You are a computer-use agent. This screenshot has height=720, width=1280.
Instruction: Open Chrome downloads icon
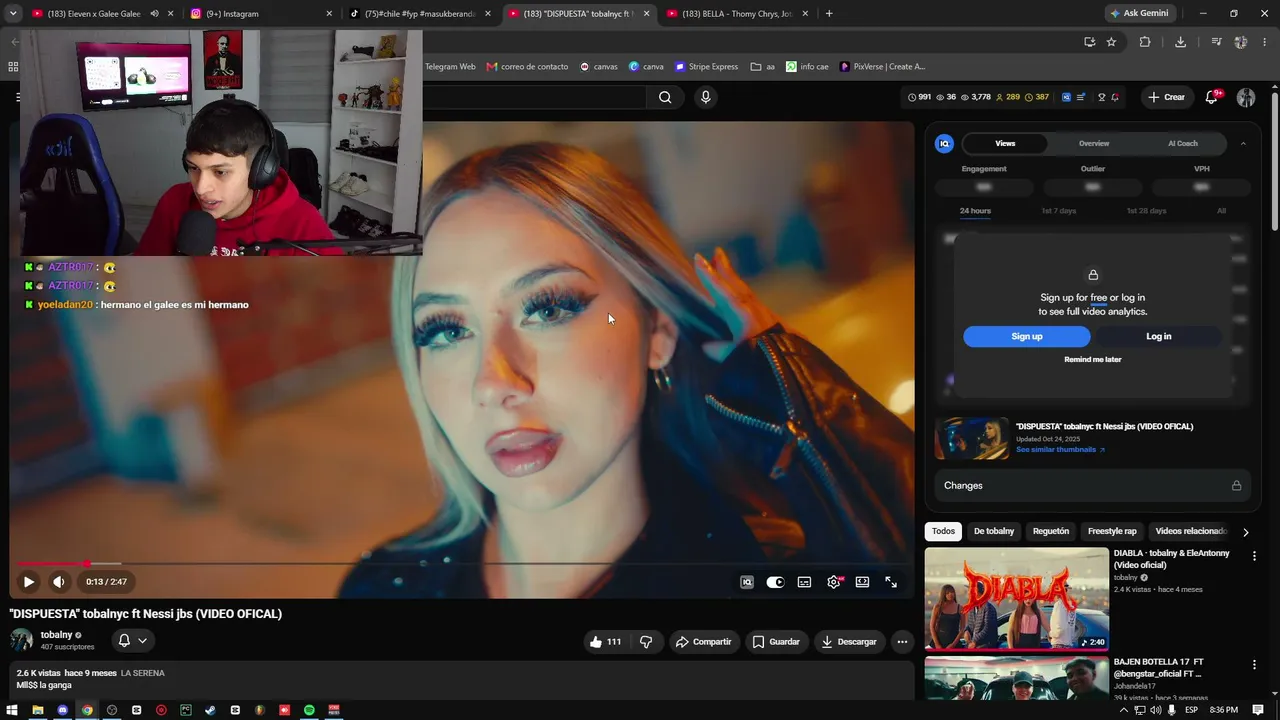point(1180,42)
